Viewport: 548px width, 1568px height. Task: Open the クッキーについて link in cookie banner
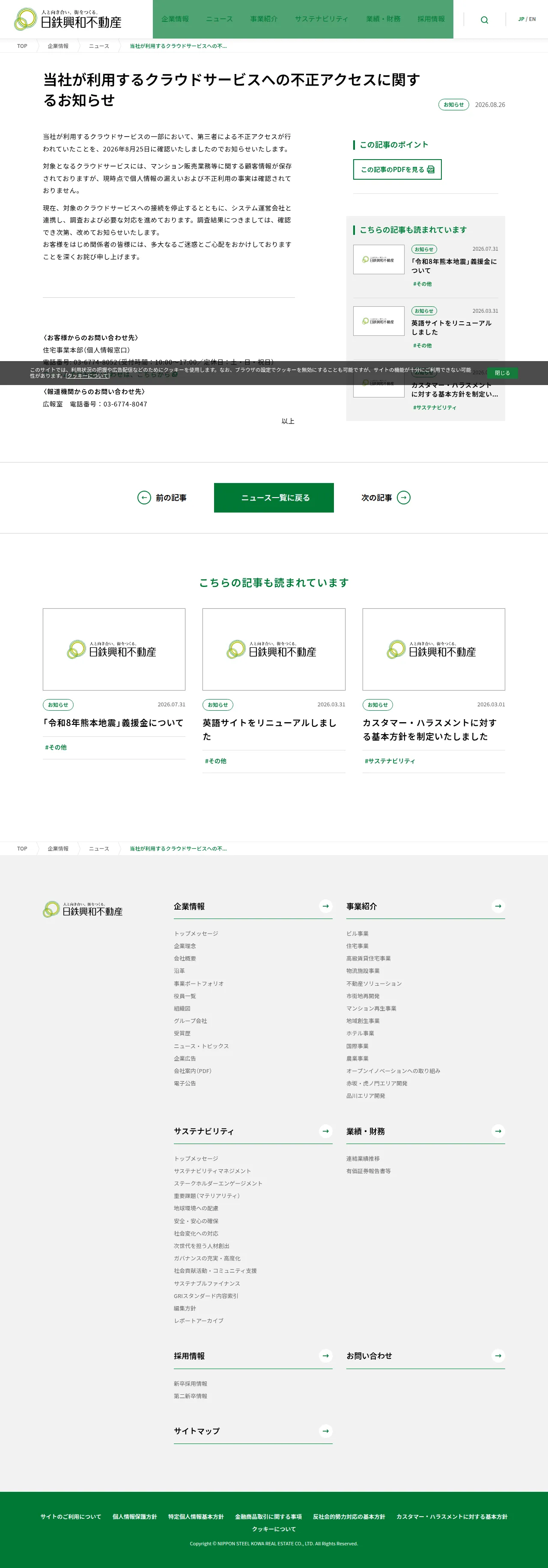pos(88,376)
